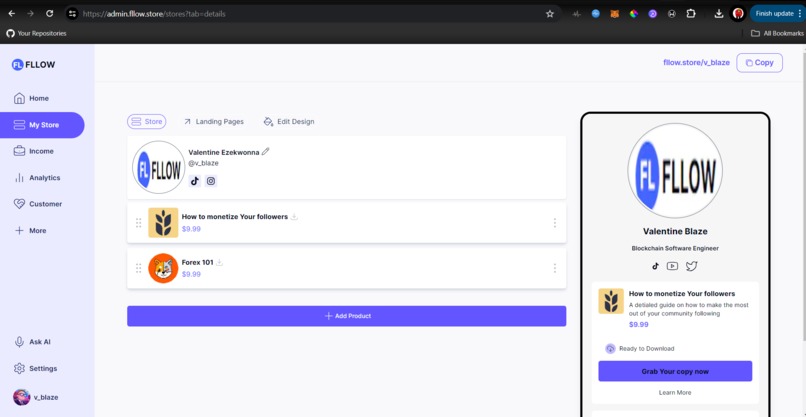Click Blockchain Software Engineer bio text
The width and height of the screenshot is (806, 417).
click(x=675, y=248)
